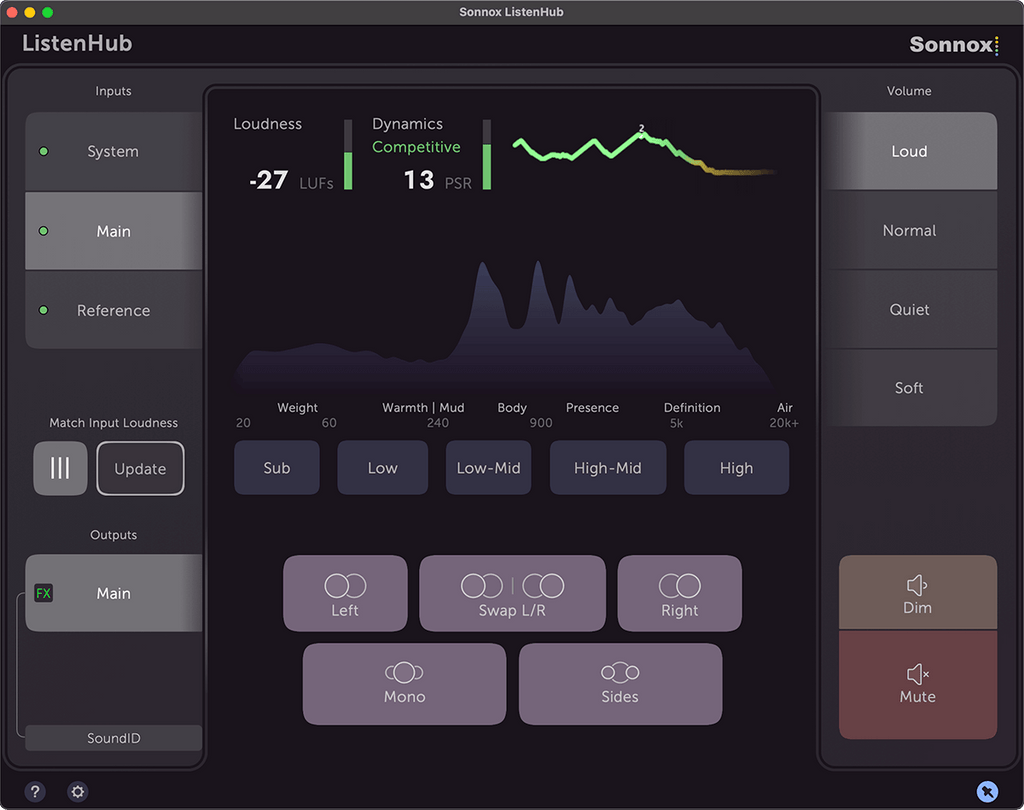The height and width of the screenshot is (810, 1024).
Task: Click the Loudness level meter bar
Action: coord(348,155)
